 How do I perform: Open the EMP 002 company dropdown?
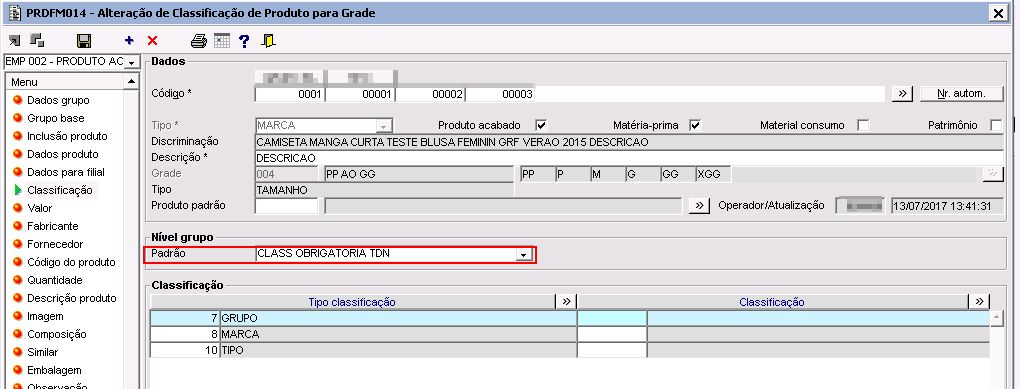132,62
